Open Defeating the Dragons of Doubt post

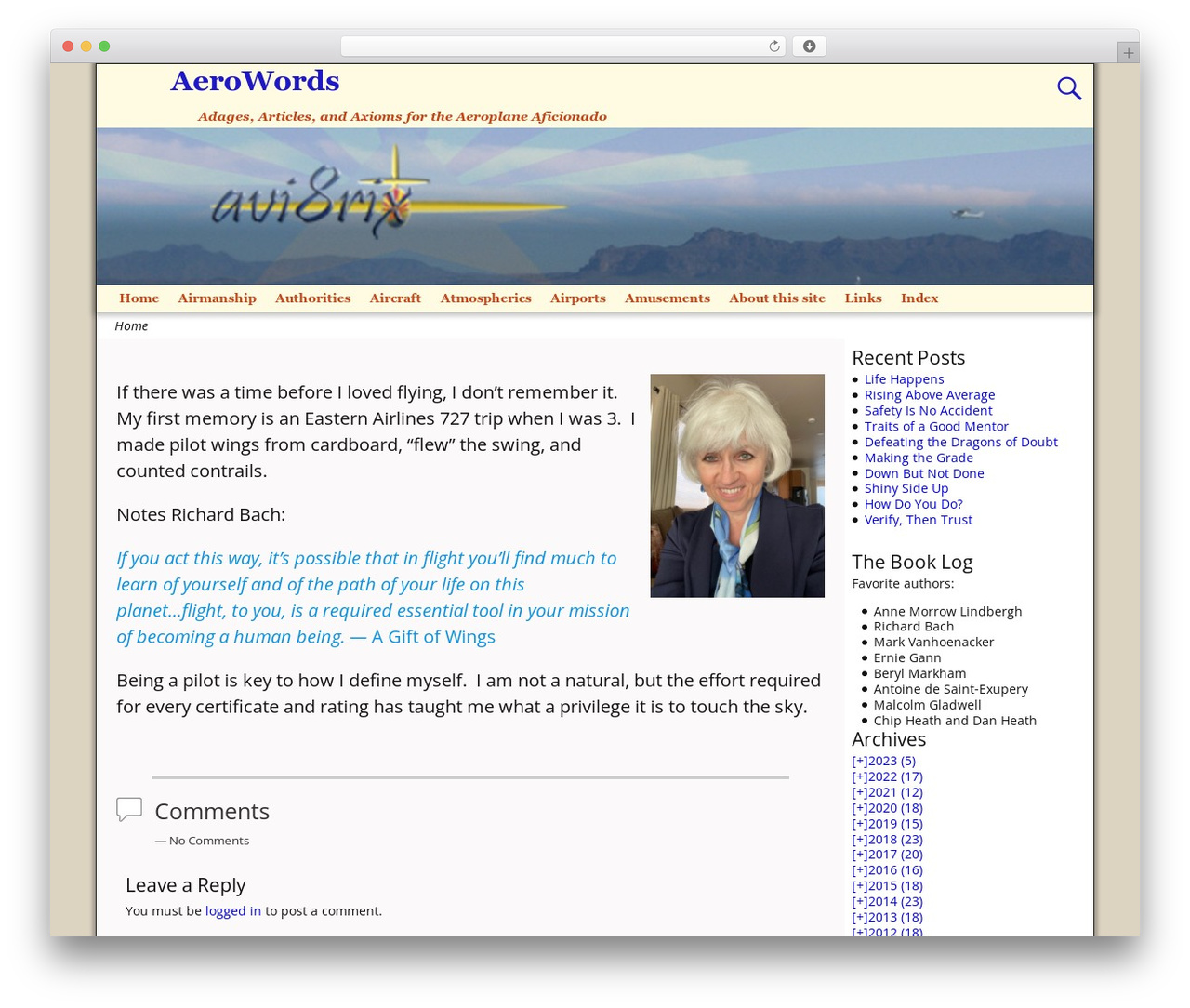960,443
